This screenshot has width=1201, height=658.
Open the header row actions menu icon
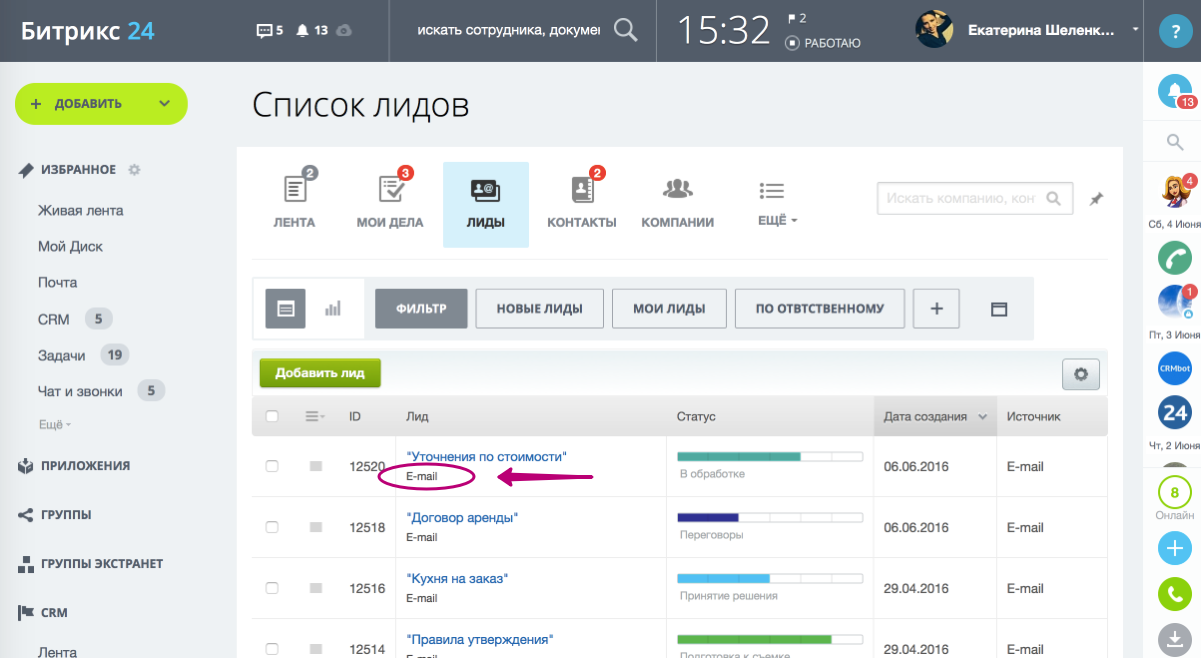tap(315, 416)
